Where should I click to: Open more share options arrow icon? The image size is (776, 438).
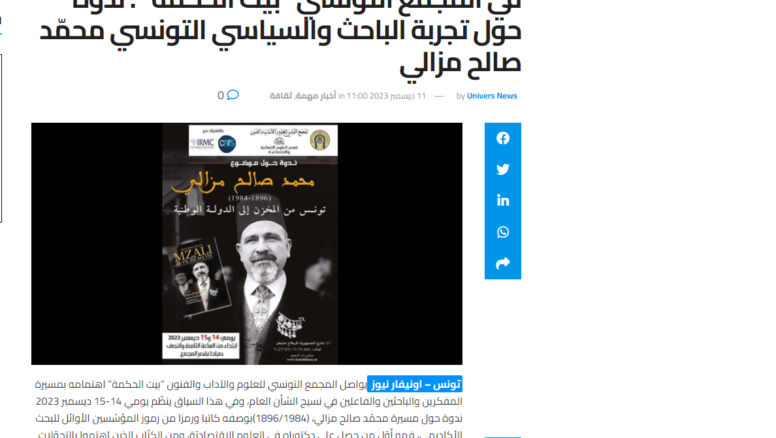coord(502,263)
